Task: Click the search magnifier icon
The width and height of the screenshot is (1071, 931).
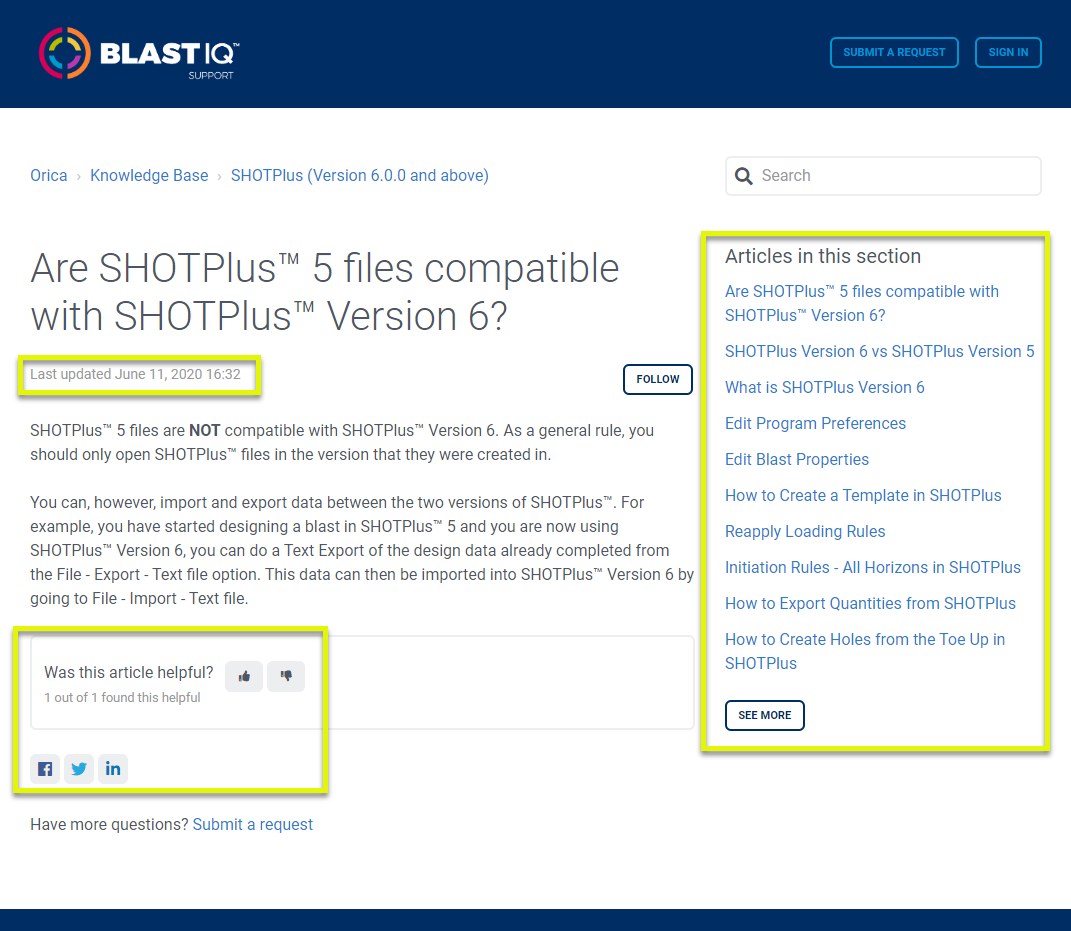Action: tap(743, 176)
